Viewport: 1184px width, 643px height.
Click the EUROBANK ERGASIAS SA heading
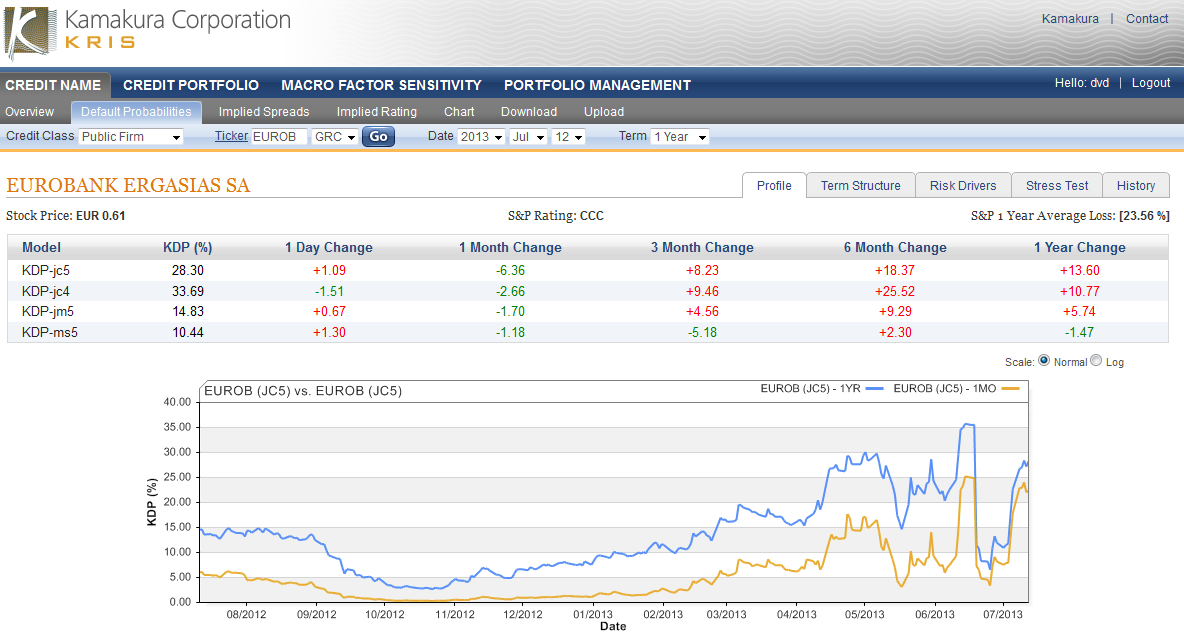128,186
